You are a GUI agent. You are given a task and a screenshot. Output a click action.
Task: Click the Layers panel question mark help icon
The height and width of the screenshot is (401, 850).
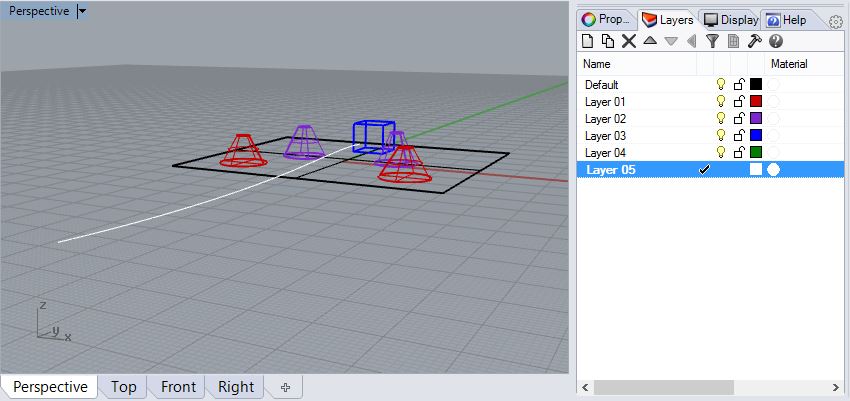click(x=776, y=41)
